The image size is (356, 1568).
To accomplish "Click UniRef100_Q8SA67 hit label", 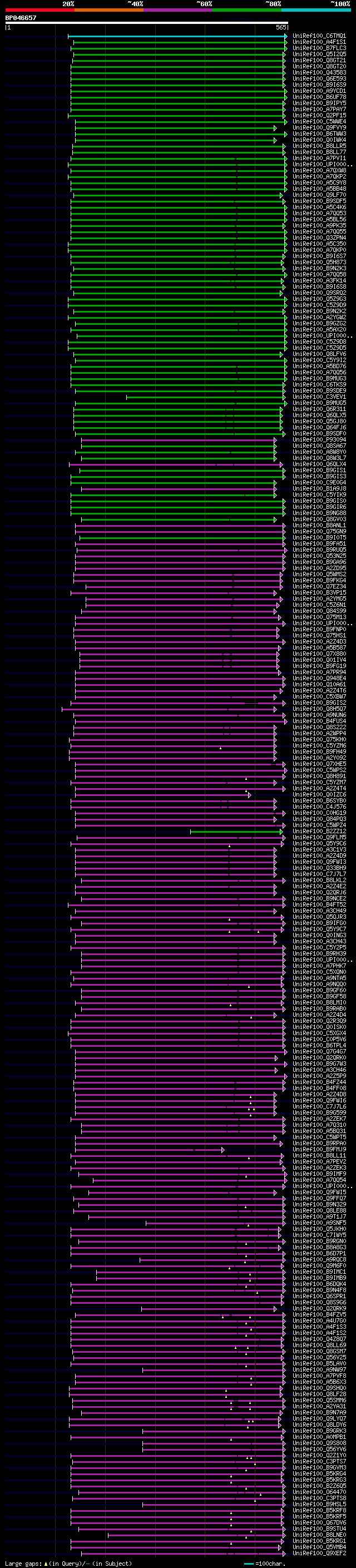I will [x=319, y=446].
